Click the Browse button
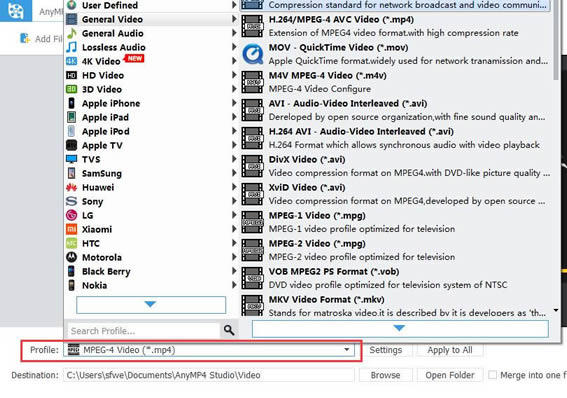 [385, 375]
